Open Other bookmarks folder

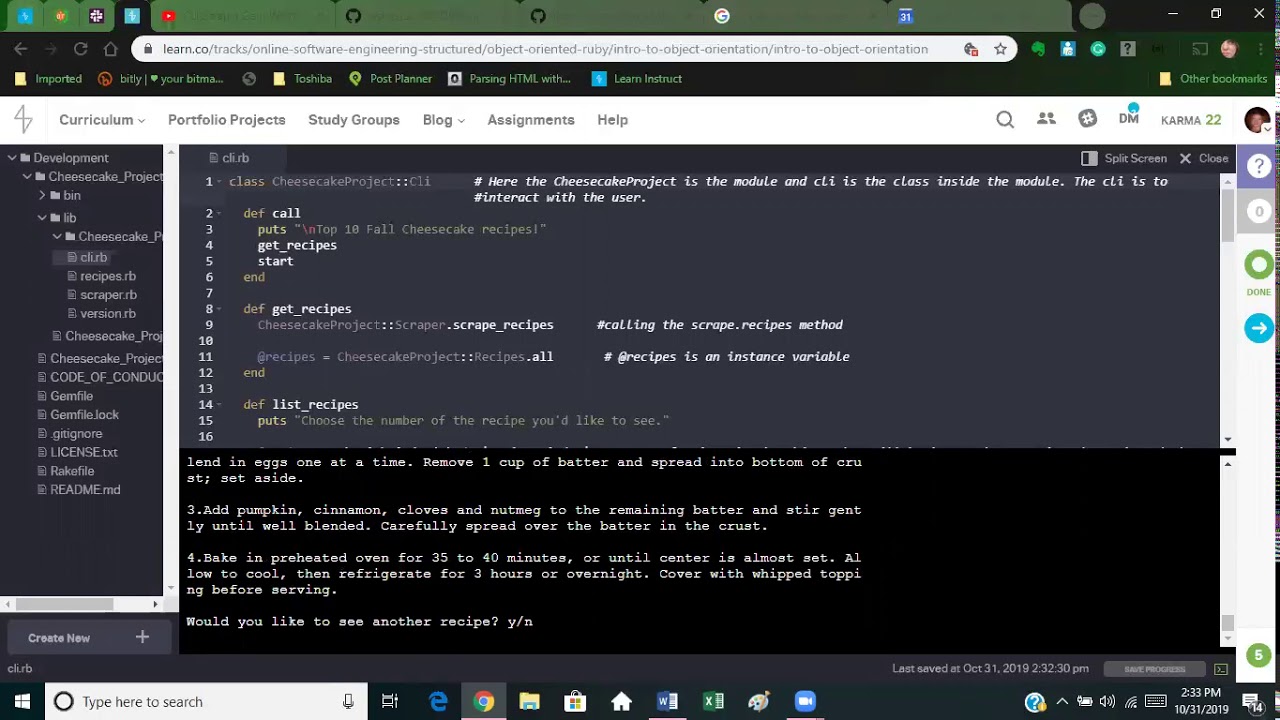pyautogui.click(x=1213, y=79)
